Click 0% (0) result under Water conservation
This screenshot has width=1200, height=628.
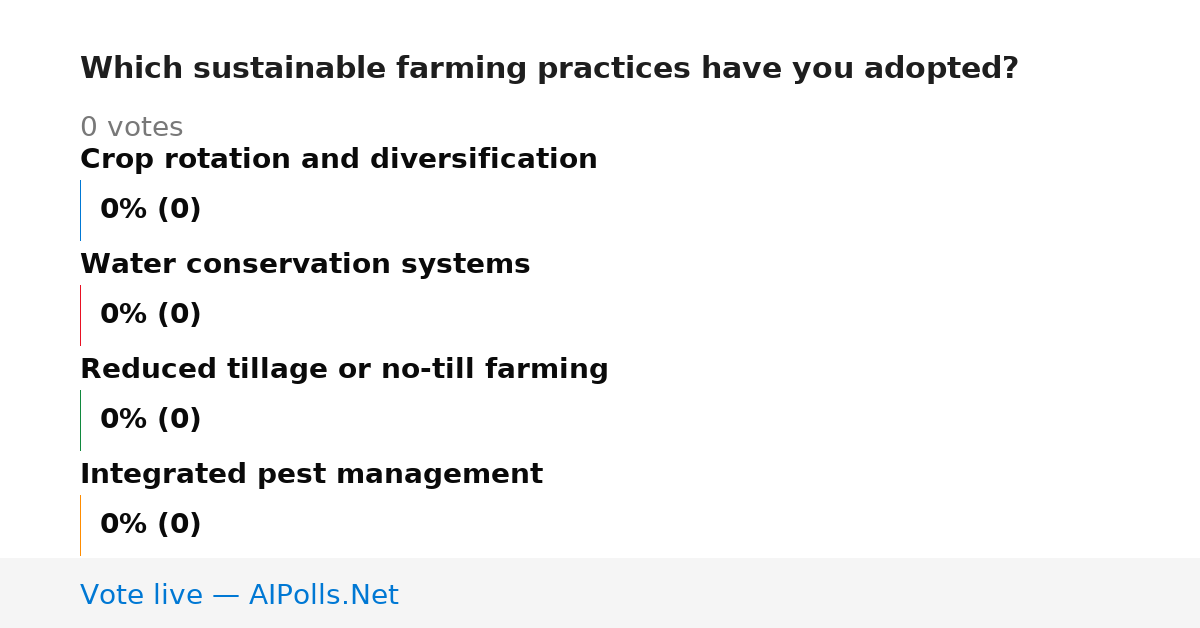(151, 315)
